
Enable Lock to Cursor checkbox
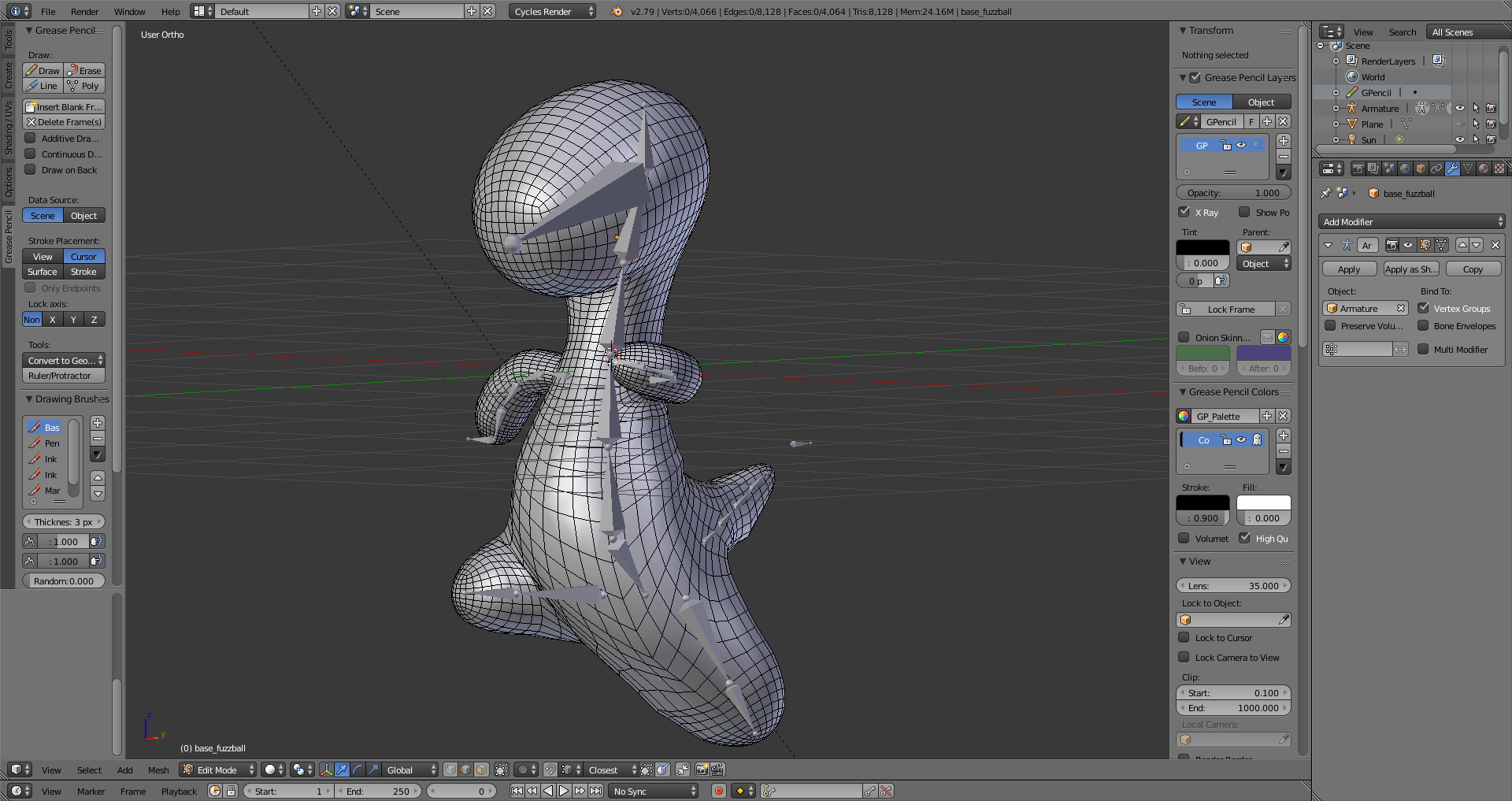pyautogui.click(x=1184, y=637)
